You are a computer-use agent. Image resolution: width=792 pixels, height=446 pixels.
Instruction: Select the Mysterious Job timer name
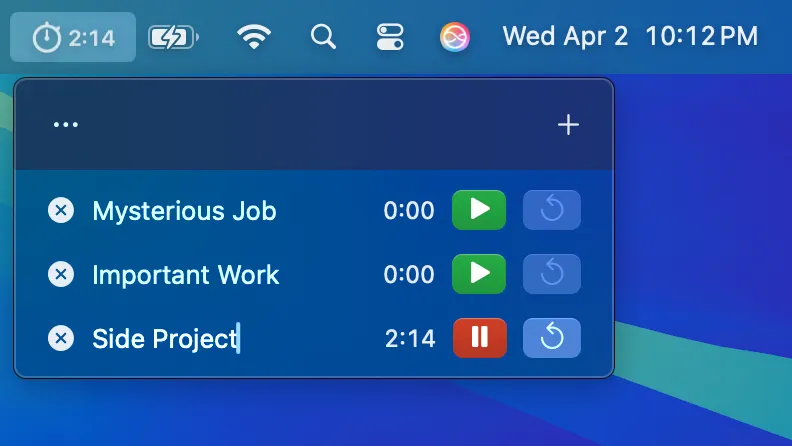coord(184,211)
